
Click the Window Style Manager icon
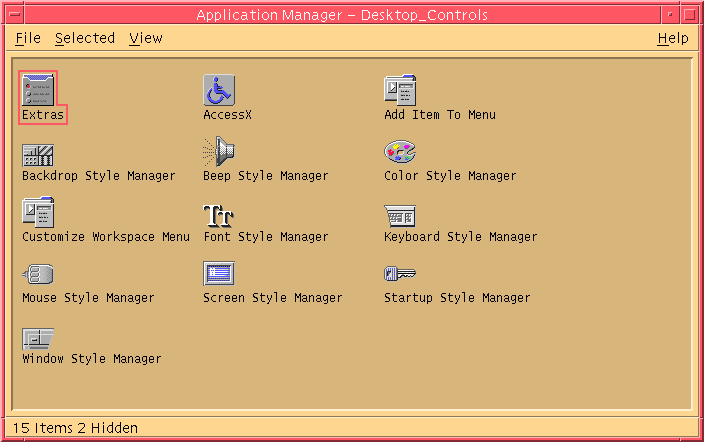click(x=38, y=337)
